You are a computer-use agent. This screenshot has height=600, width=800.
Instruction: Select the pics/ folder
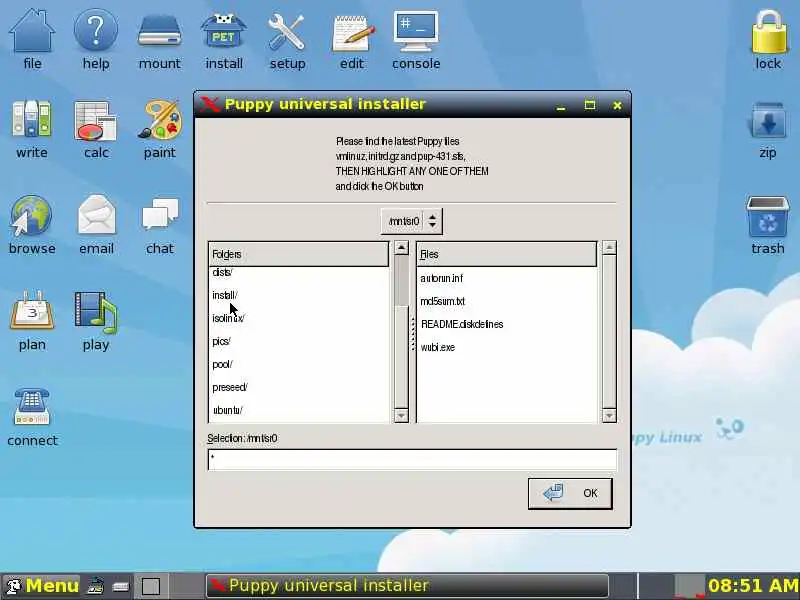[x=221, y=341]
